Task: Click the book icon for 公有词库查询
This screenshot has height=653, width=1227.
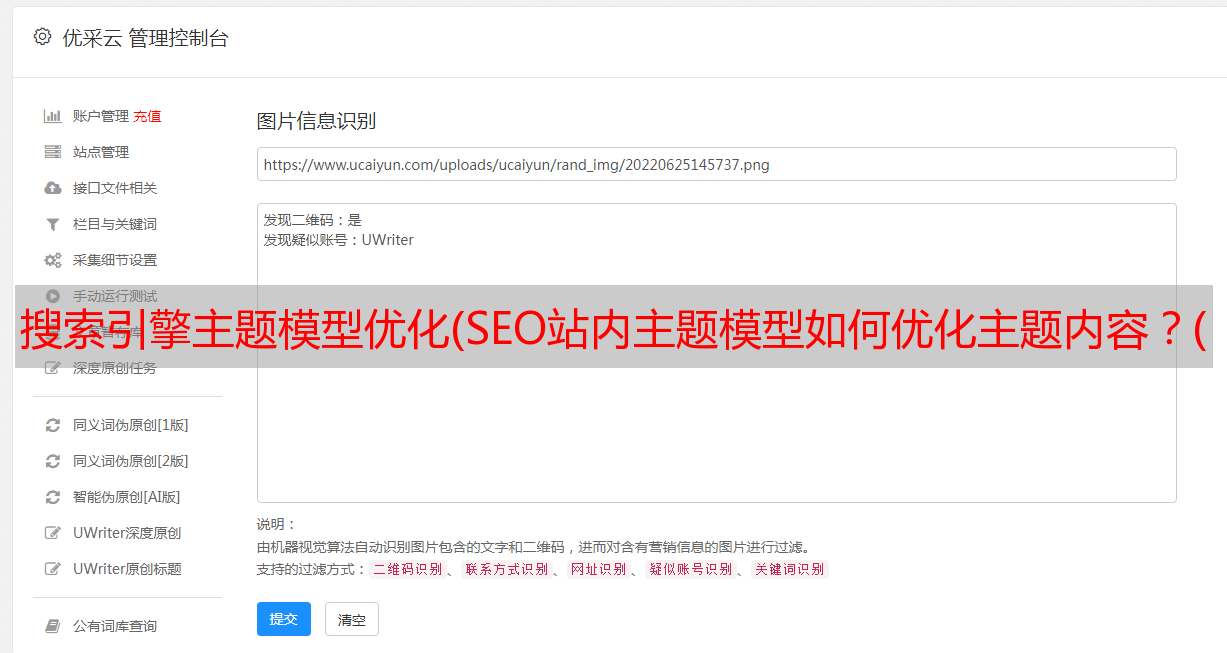Action: 53,626
